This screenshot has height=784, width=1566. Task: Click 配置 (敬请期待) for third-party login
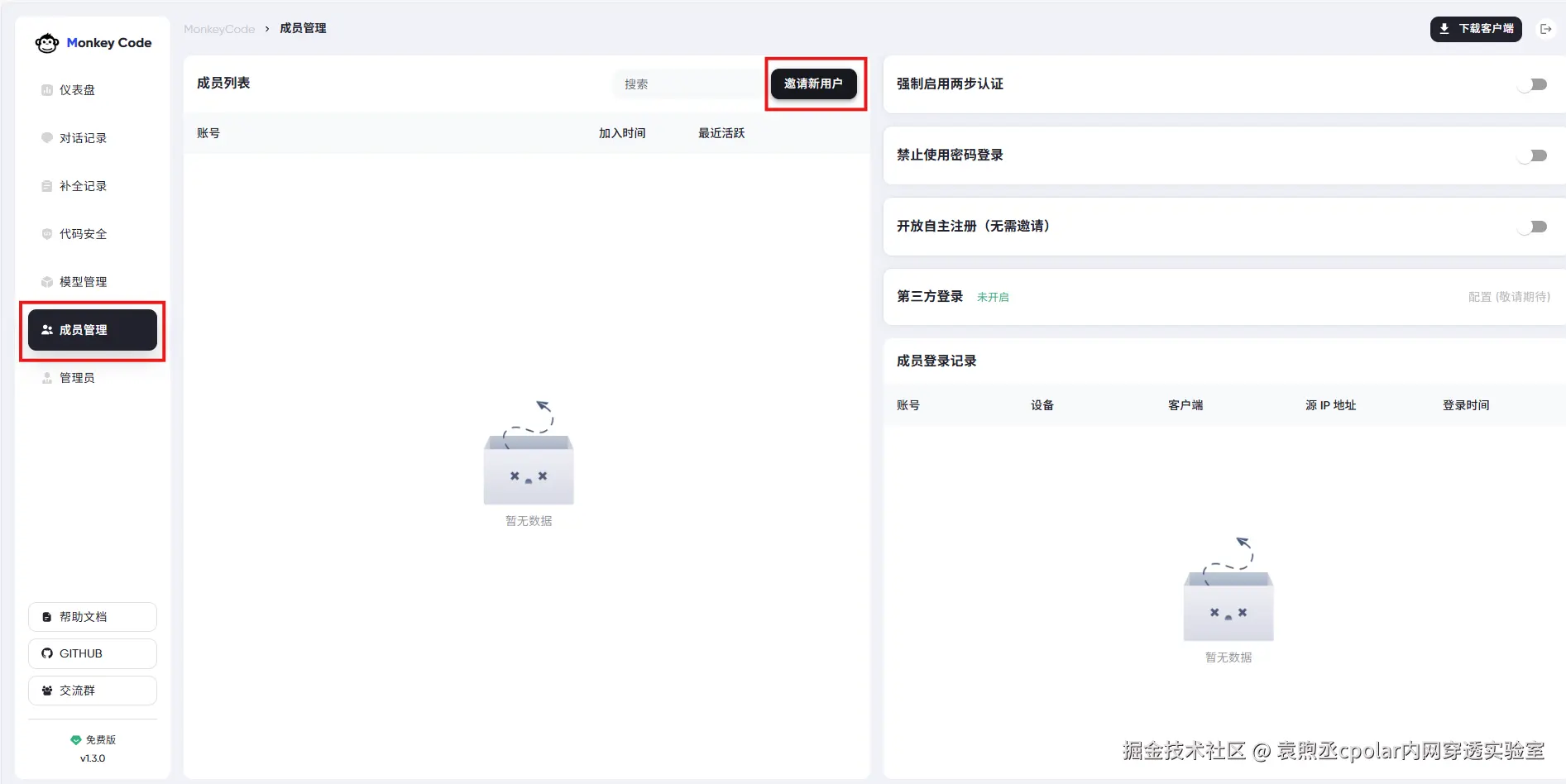tap(1509, 297)
